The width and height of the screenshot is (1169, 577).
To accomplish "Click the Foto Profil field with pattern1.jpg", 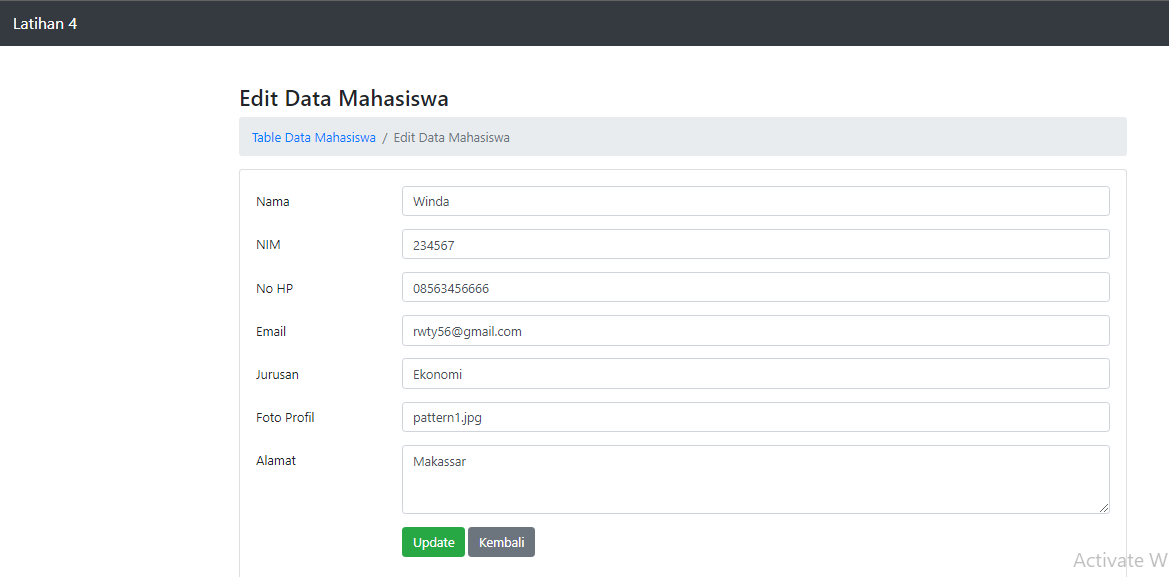I will 755,416.
